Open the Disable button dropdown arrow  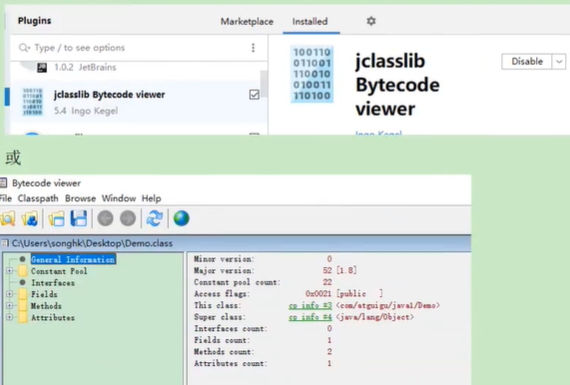[559, 61]
